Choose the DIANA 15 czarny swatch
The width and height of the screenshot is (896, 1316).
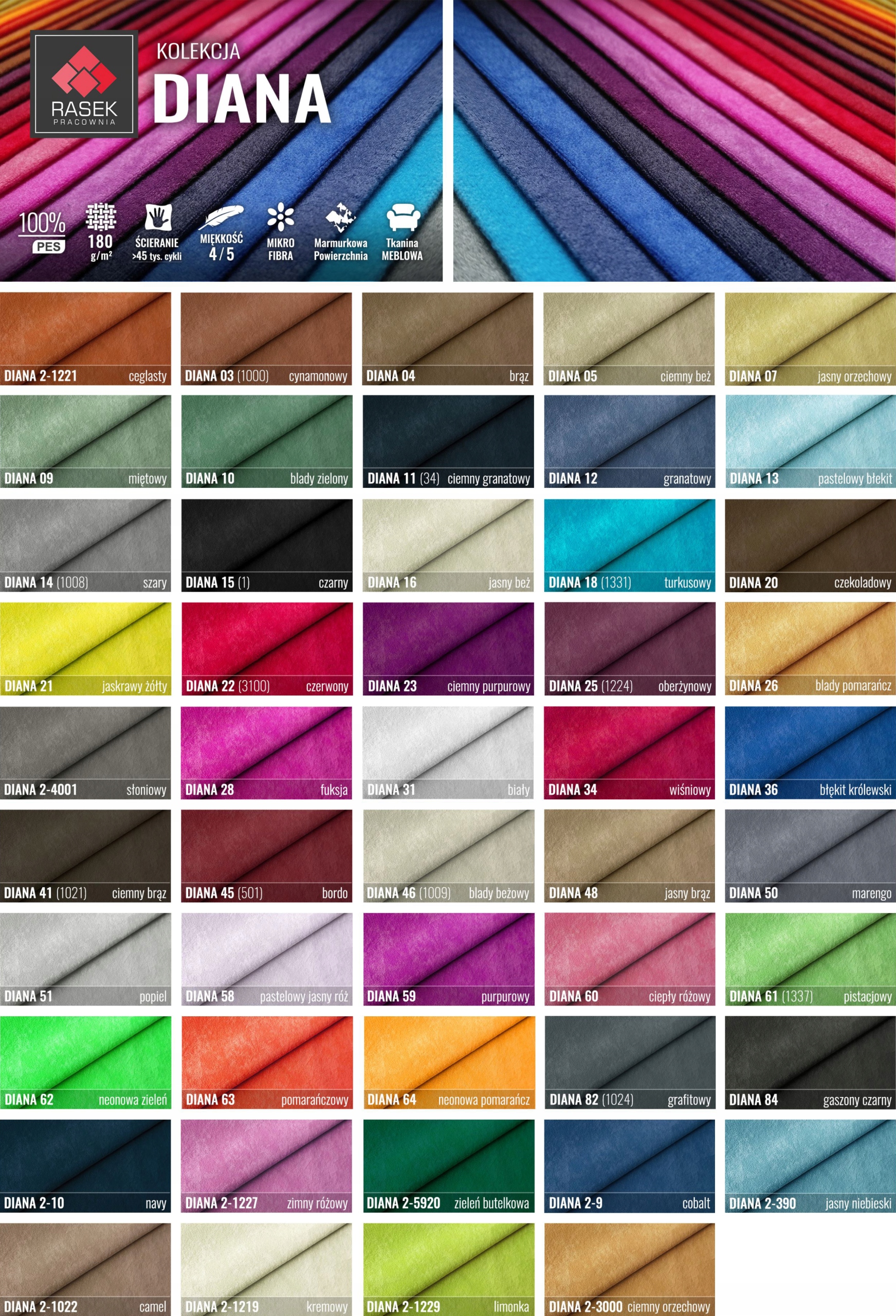267,545
